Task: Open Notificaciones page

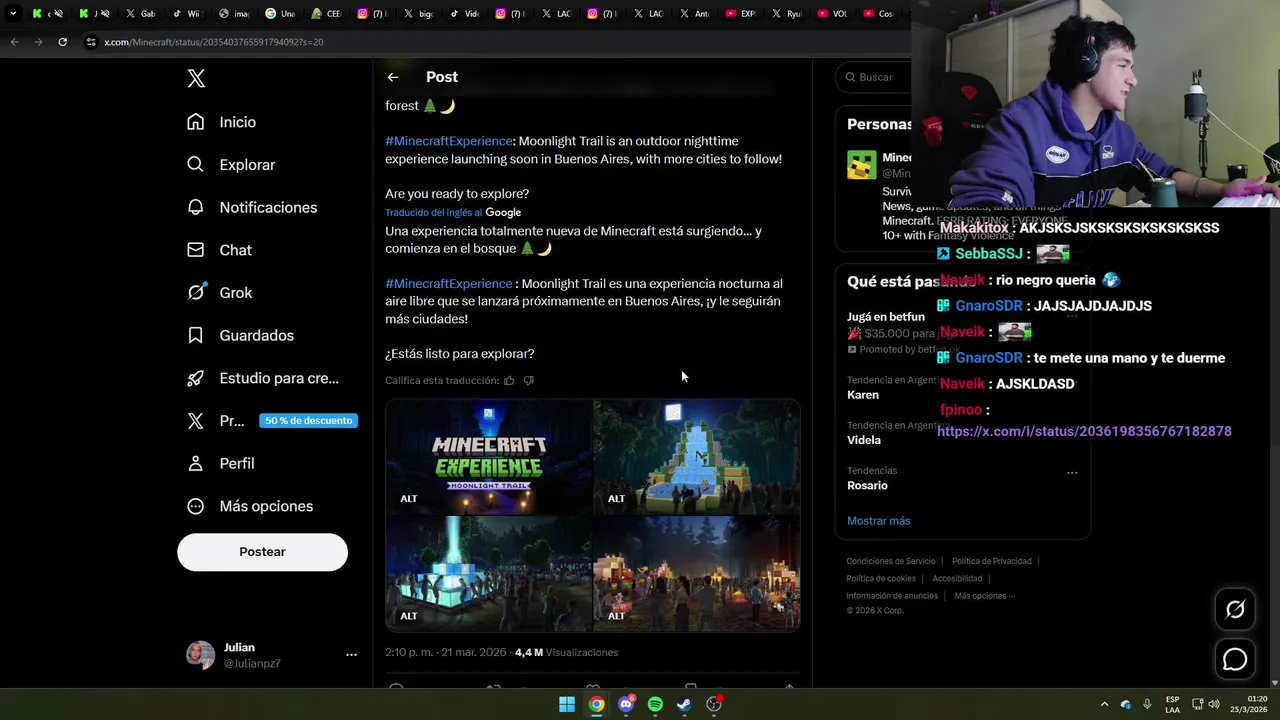Action: 252,207
